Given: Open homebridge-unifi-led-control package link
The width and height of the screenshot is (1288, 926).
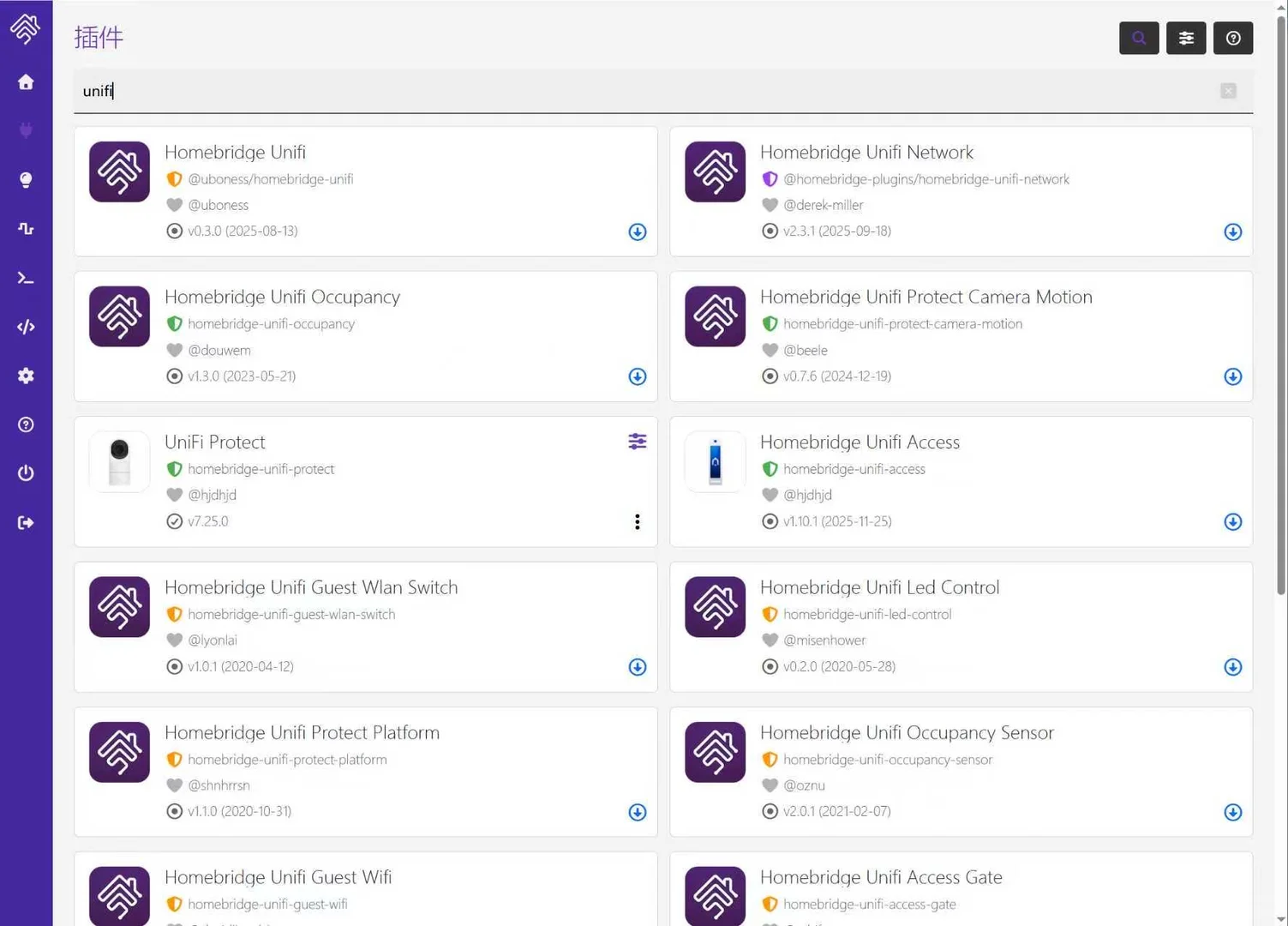Looking at the screenshot, I should pos(867,614).
